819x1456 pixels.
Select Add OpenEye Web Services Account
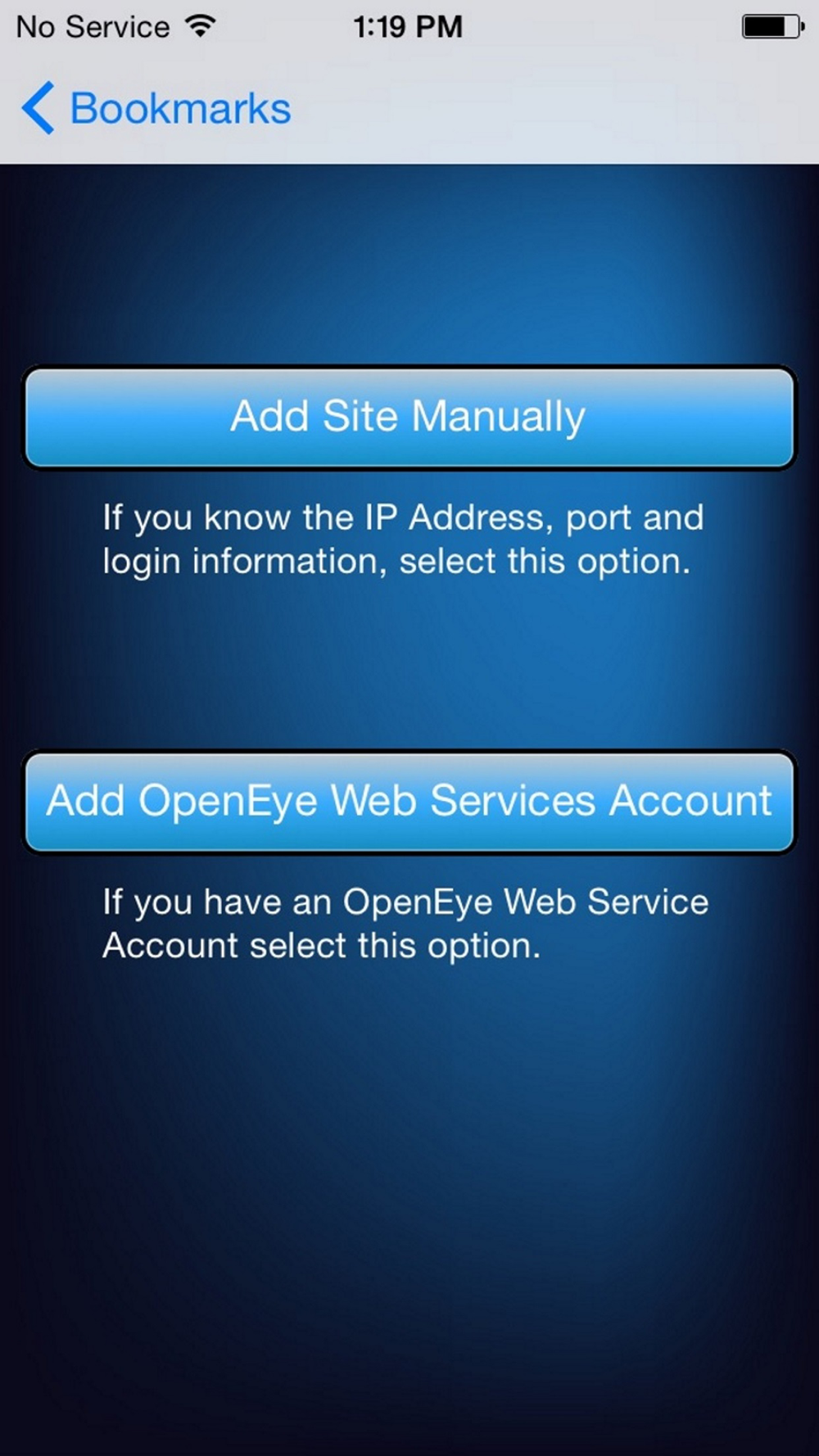(409, 802)
